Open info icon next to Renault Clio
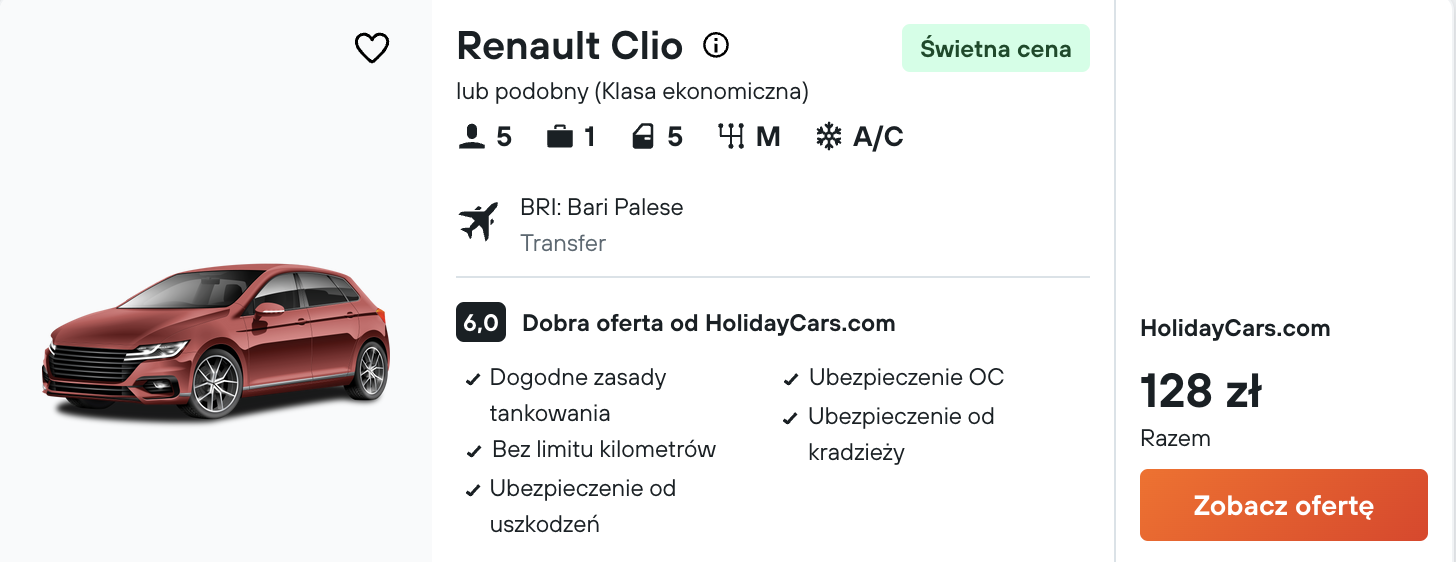 [x=716, y=45]
